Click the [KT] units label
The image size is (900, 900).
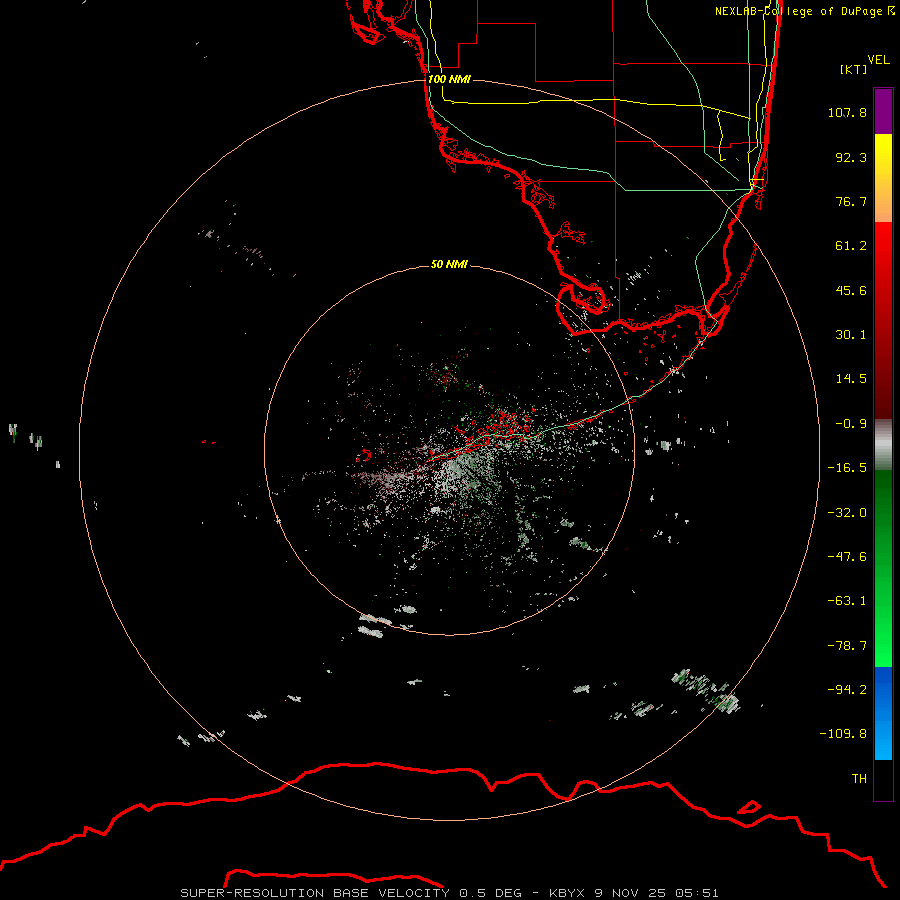(853, 69)
